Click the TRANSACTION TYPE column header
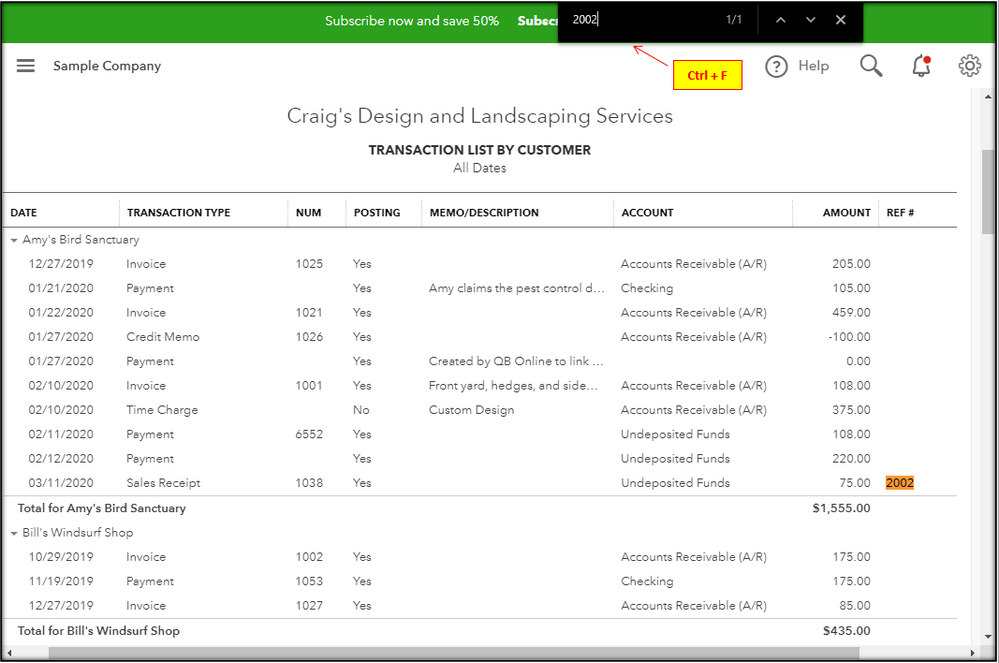 178,213
